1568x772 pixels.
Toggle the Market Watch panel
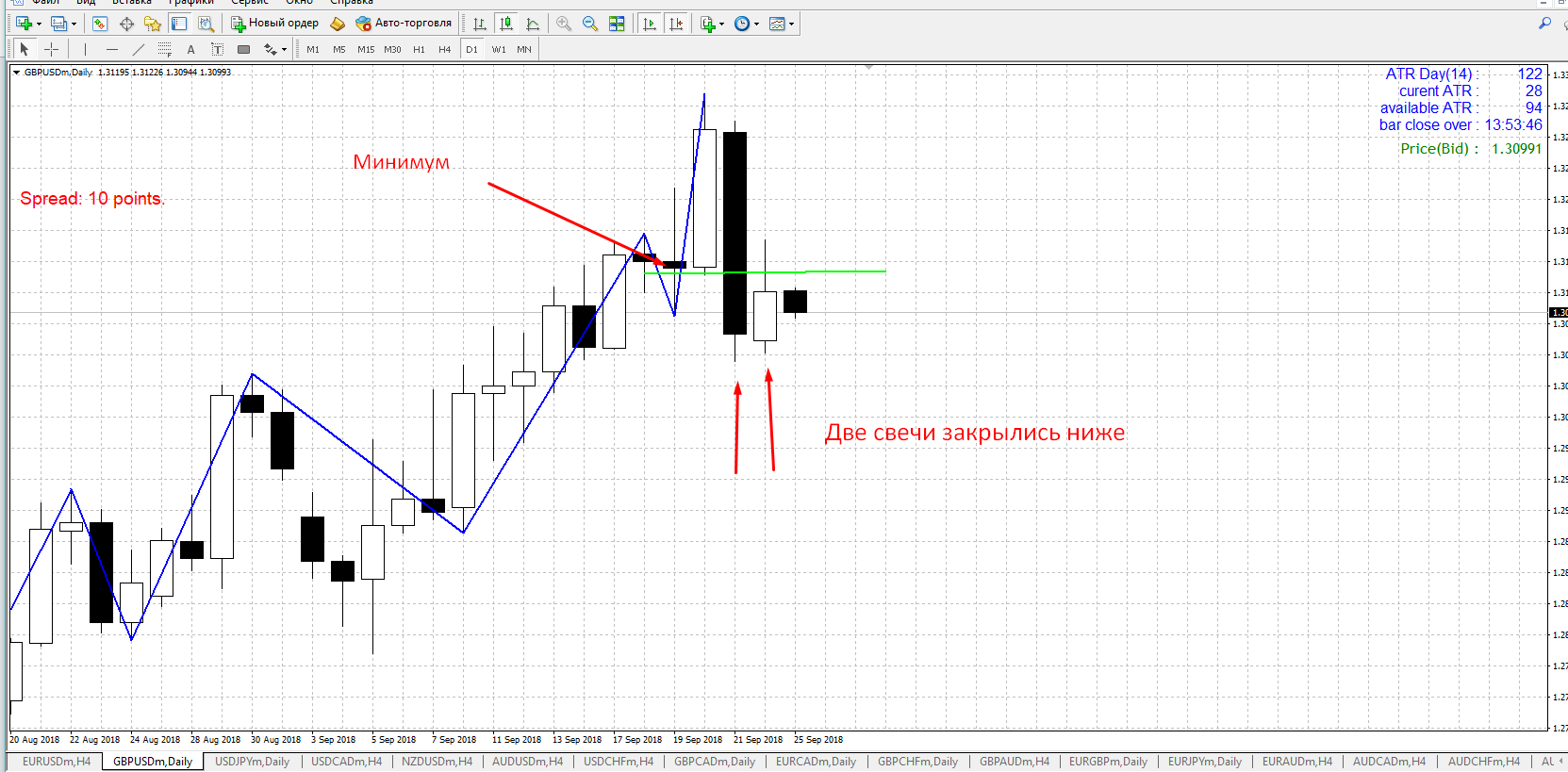100,24
